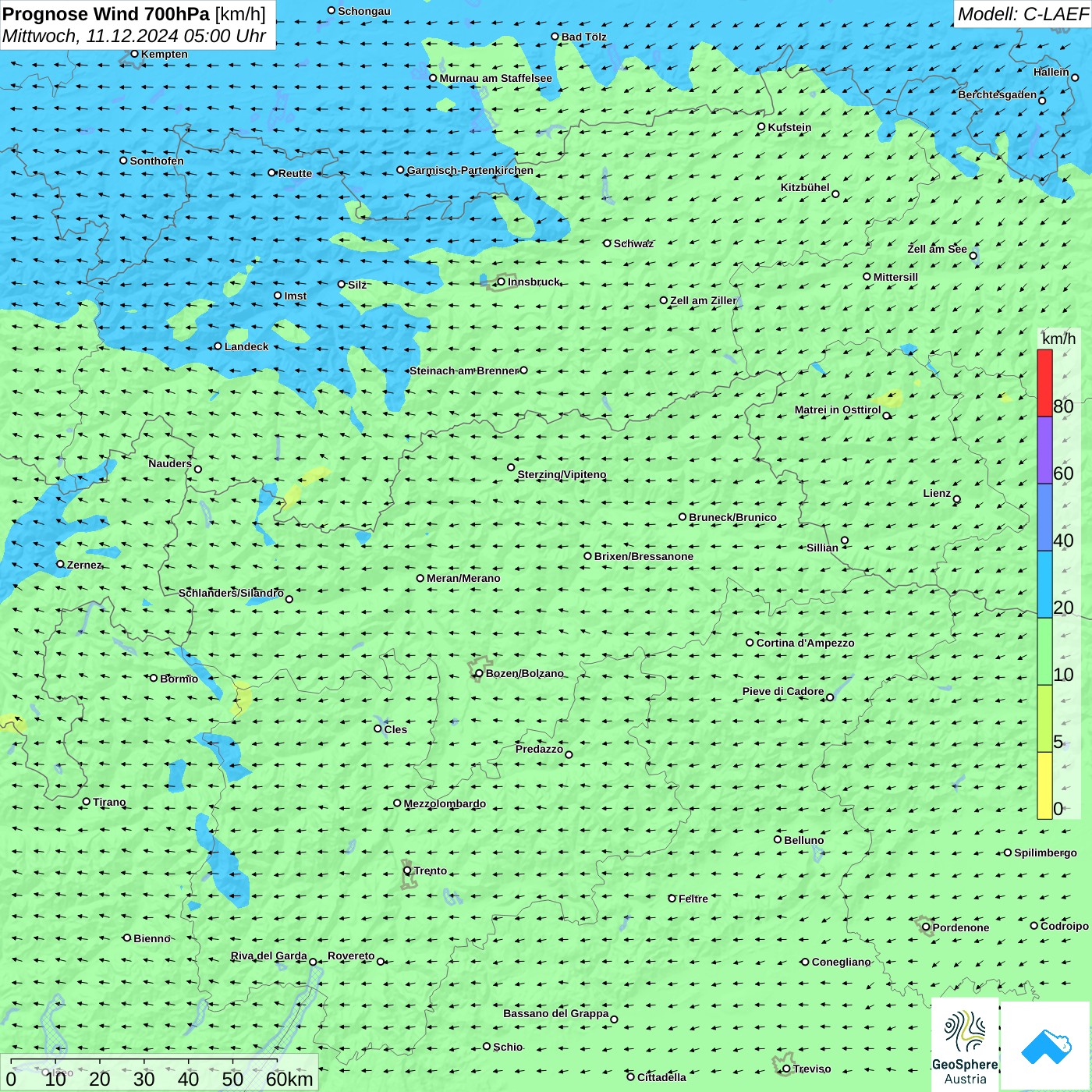Click the yellow 0-5 km/h legend color
The height and width of the screenshot is (1092, 1092).
[1044, 785]
